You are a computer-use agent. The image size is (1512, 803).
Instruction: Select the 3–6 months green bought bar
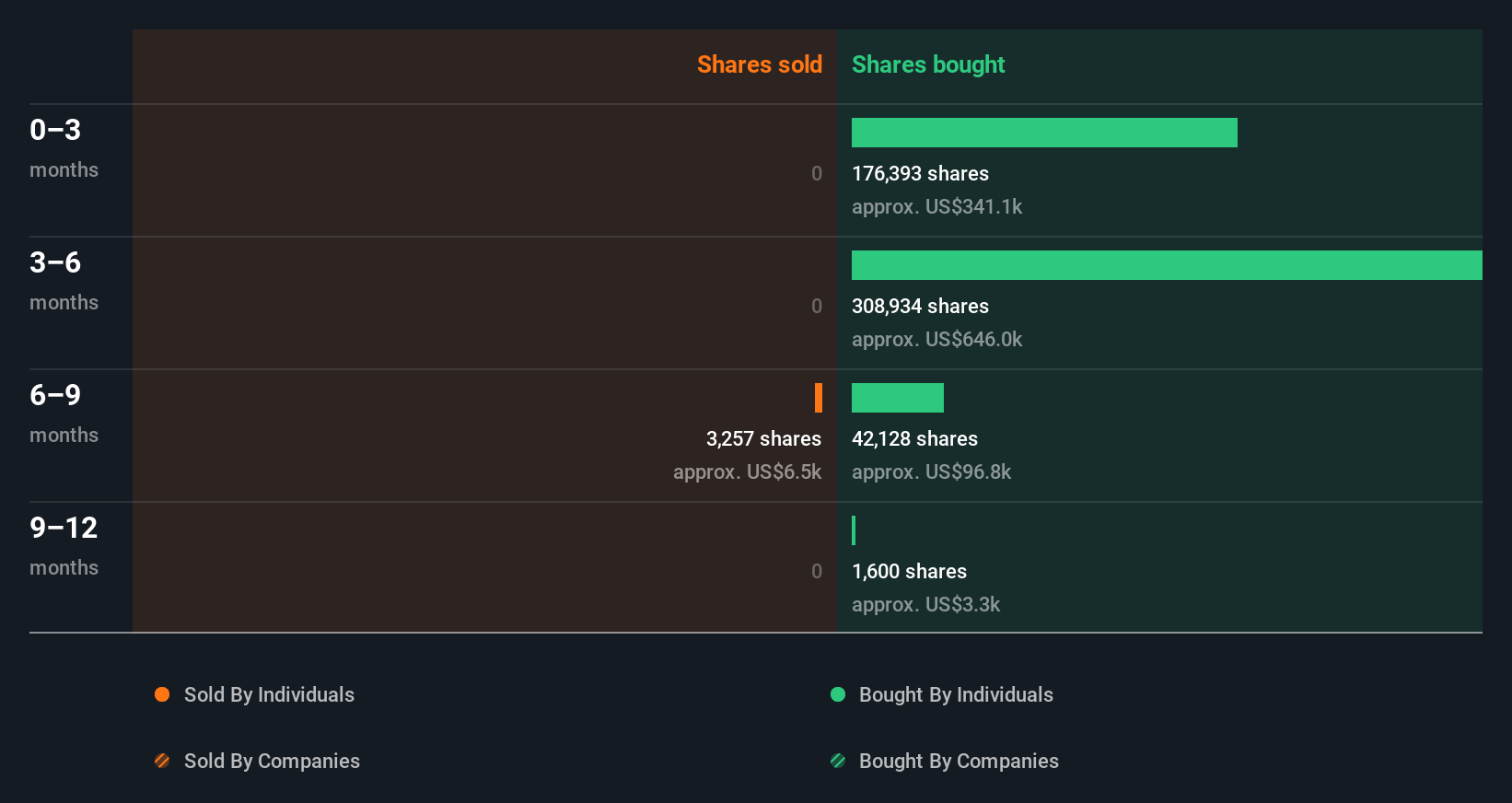[x=1167, y=265]
